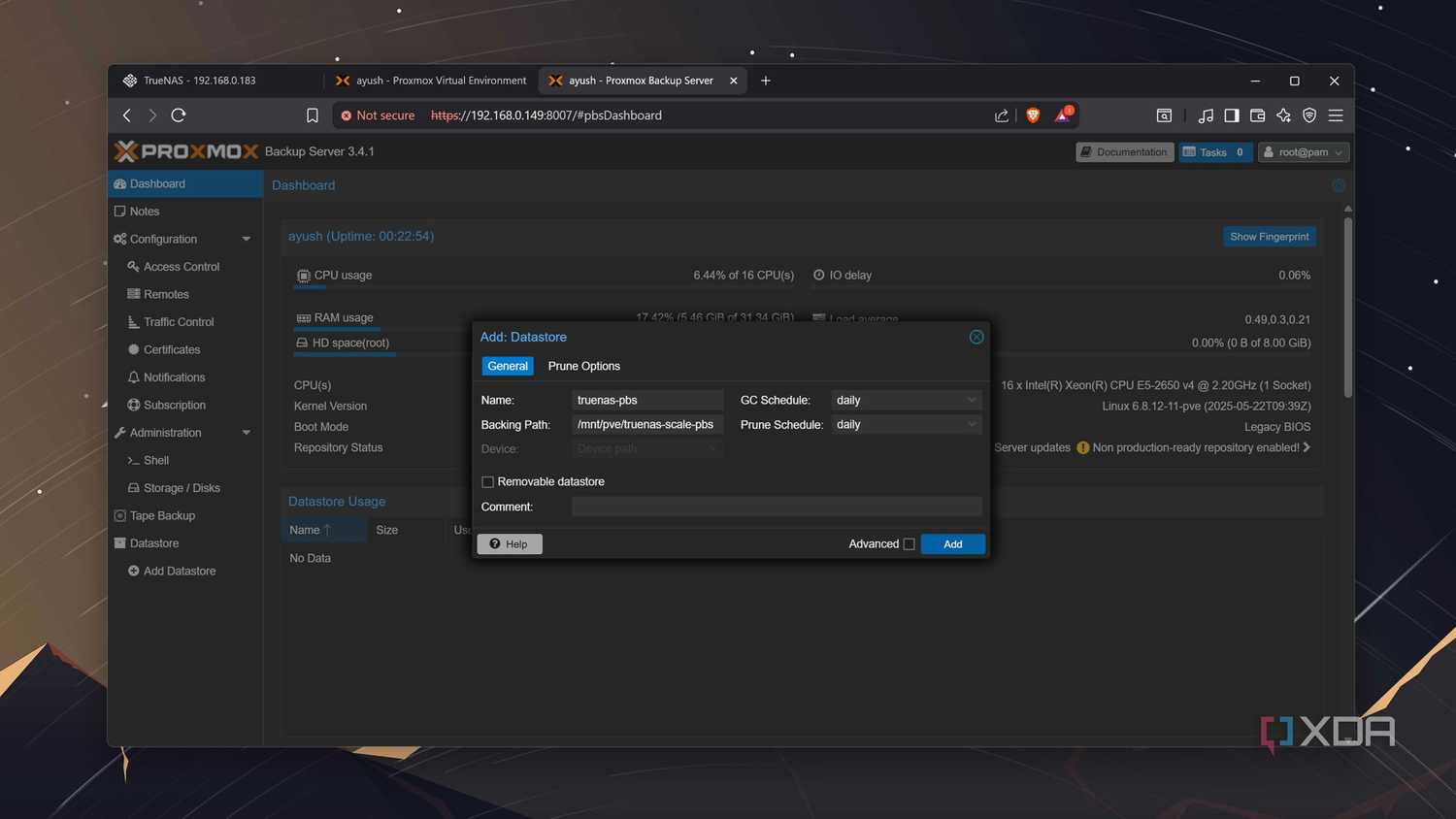1456x819 pixels.
Task: Toggle the browser sidebar panel icon
Action: (x=1232, y=115)
